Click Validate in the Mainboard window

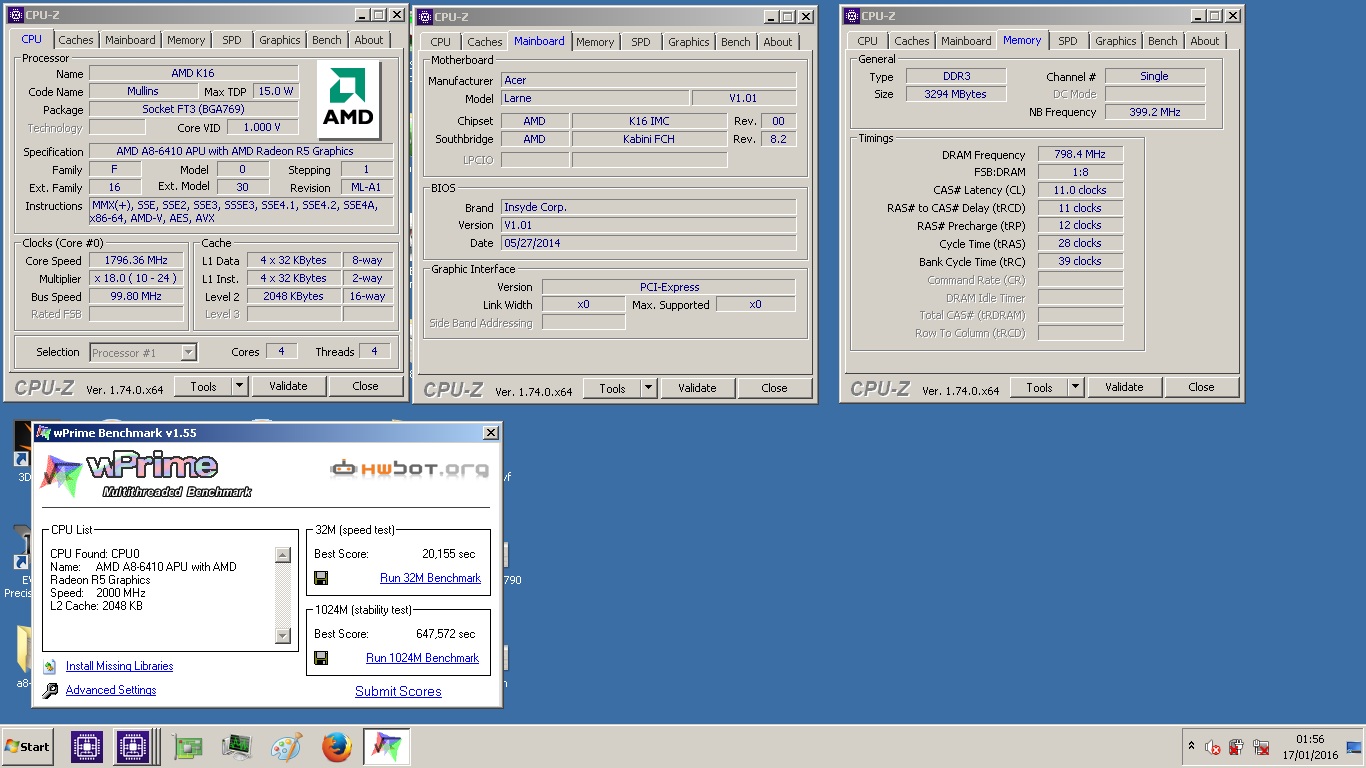coord(697,388)
